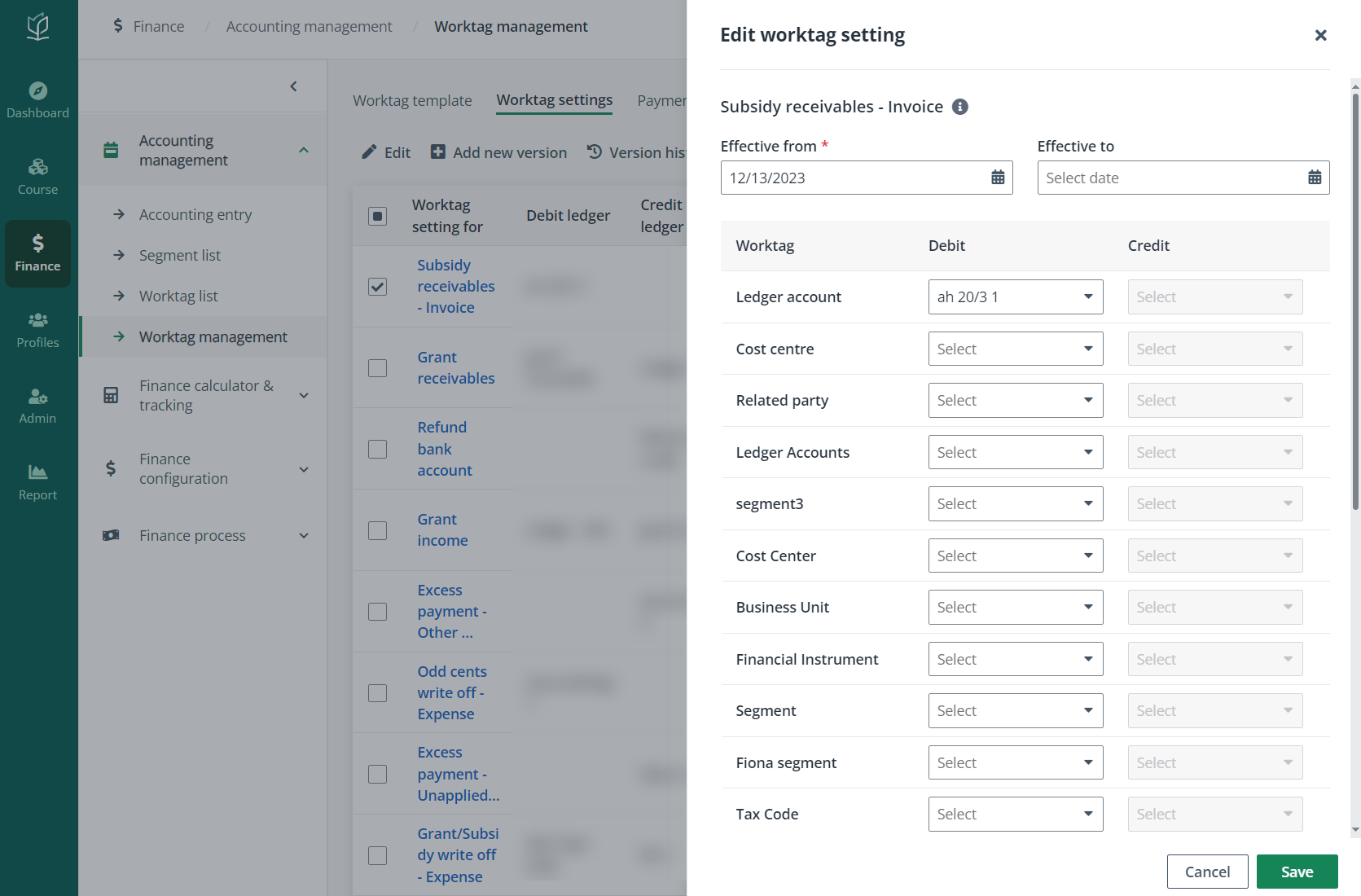The width and height of the screenshot is (1361, 896).
Task: Go to Segment list menu item
Action: click(180, 255)
